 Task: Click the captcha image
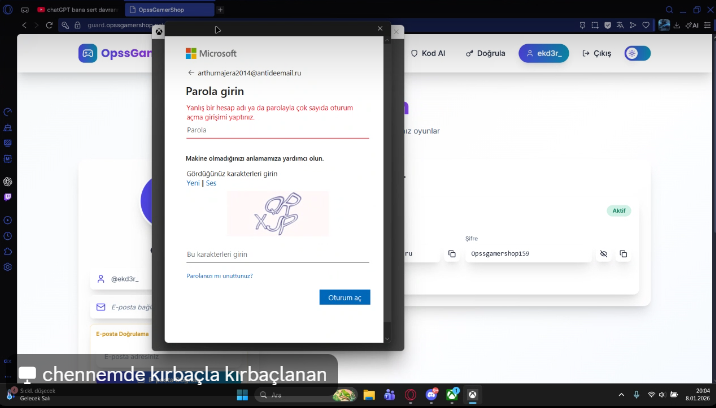(278, 213)
